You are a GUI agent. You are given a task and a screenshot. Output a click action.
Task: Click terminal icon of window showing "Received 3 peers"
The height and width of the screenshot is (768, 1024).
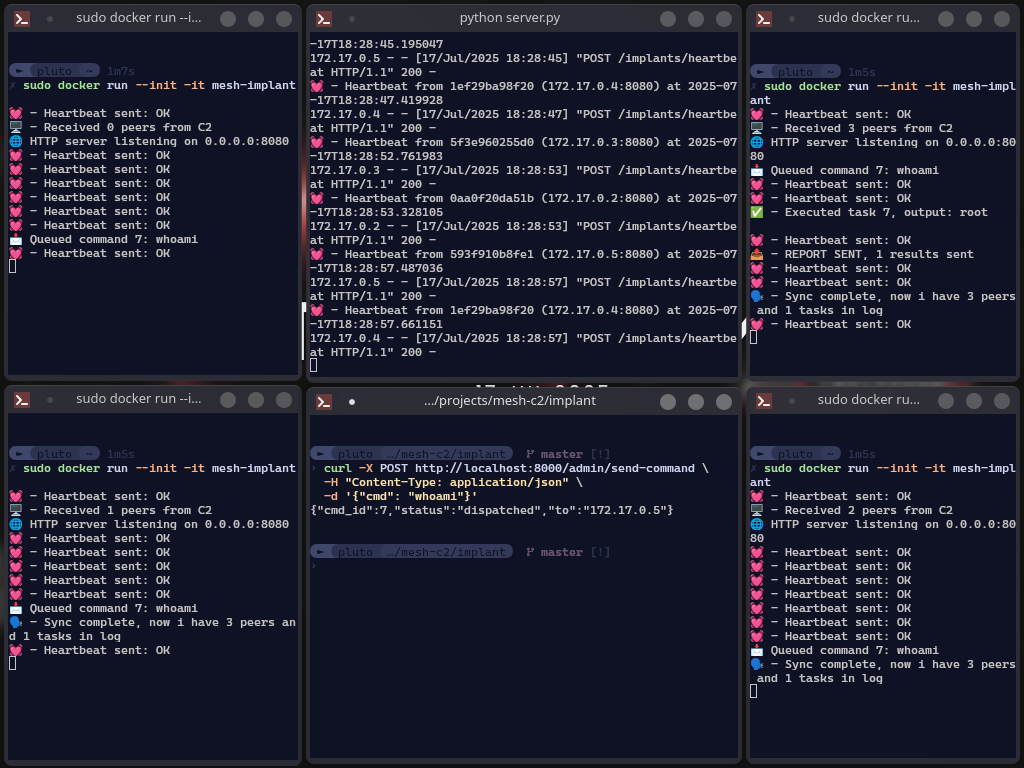[764, 18]
